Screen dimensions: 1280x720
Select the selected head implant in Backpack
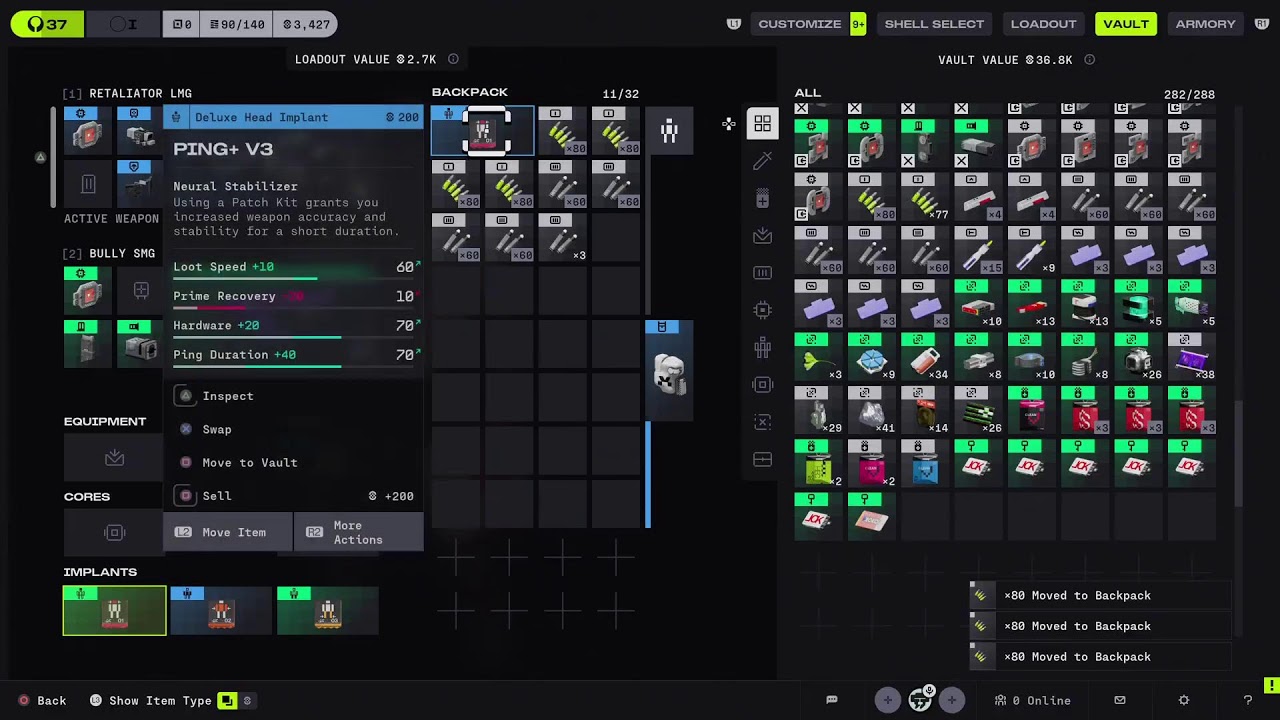(x=484, y=131)
